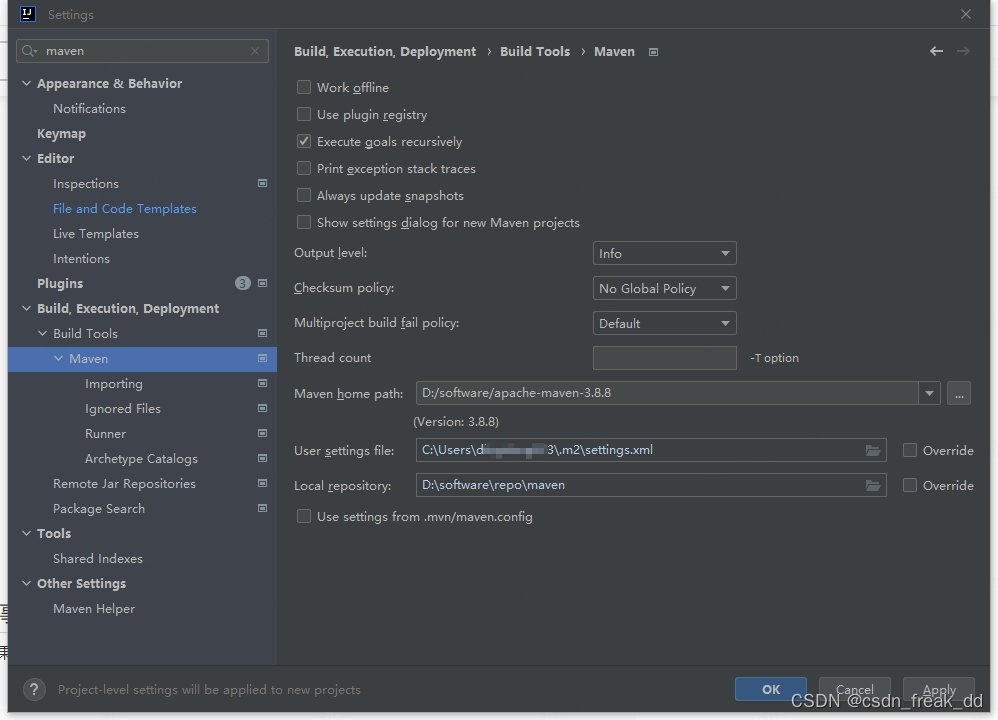Enable Use settings from .mvn/maven.config
This screenshot has height=720, width=998.
[x=304, y=516]
